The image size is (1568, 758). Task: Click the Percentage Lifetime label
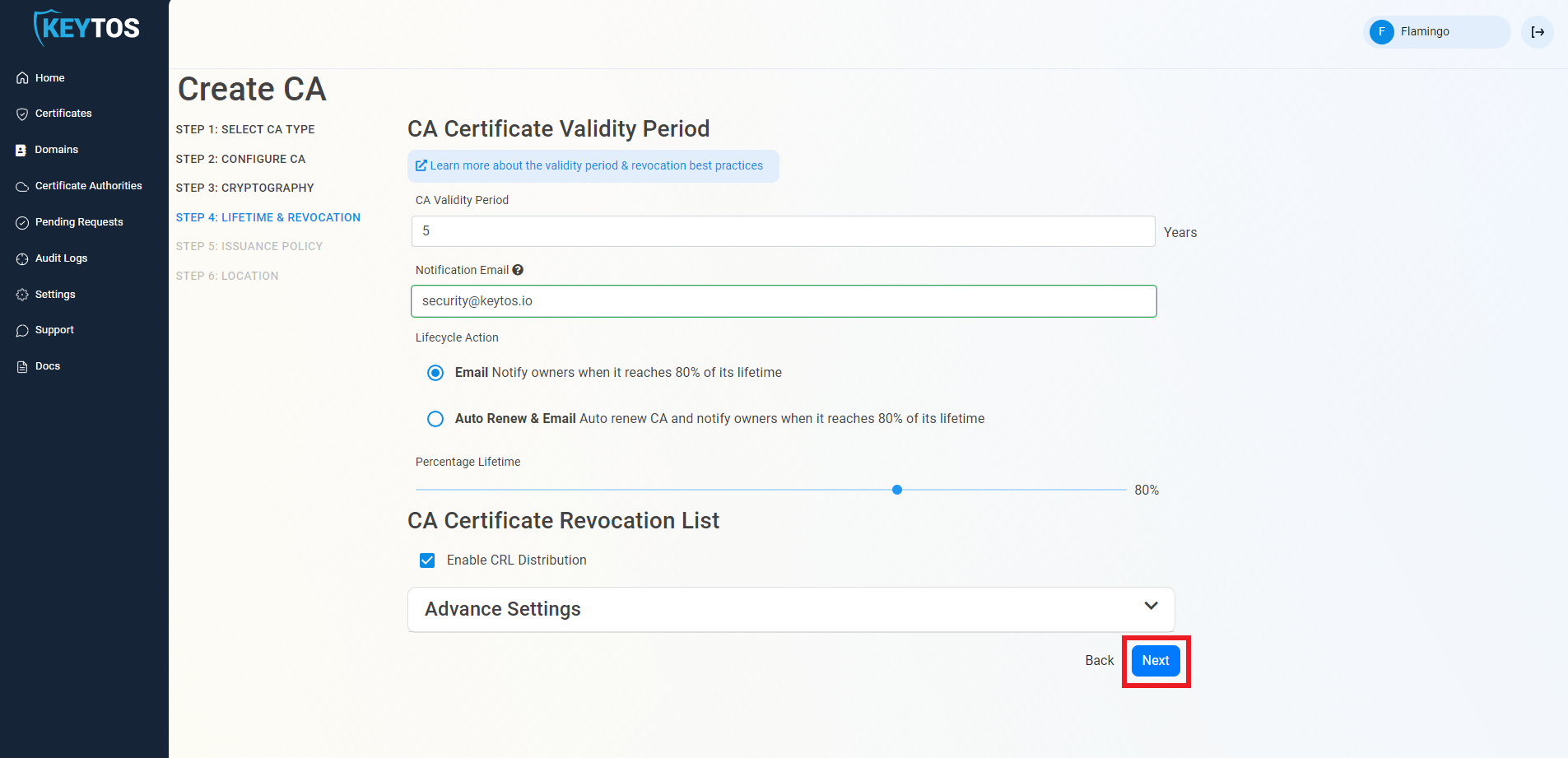468,462
